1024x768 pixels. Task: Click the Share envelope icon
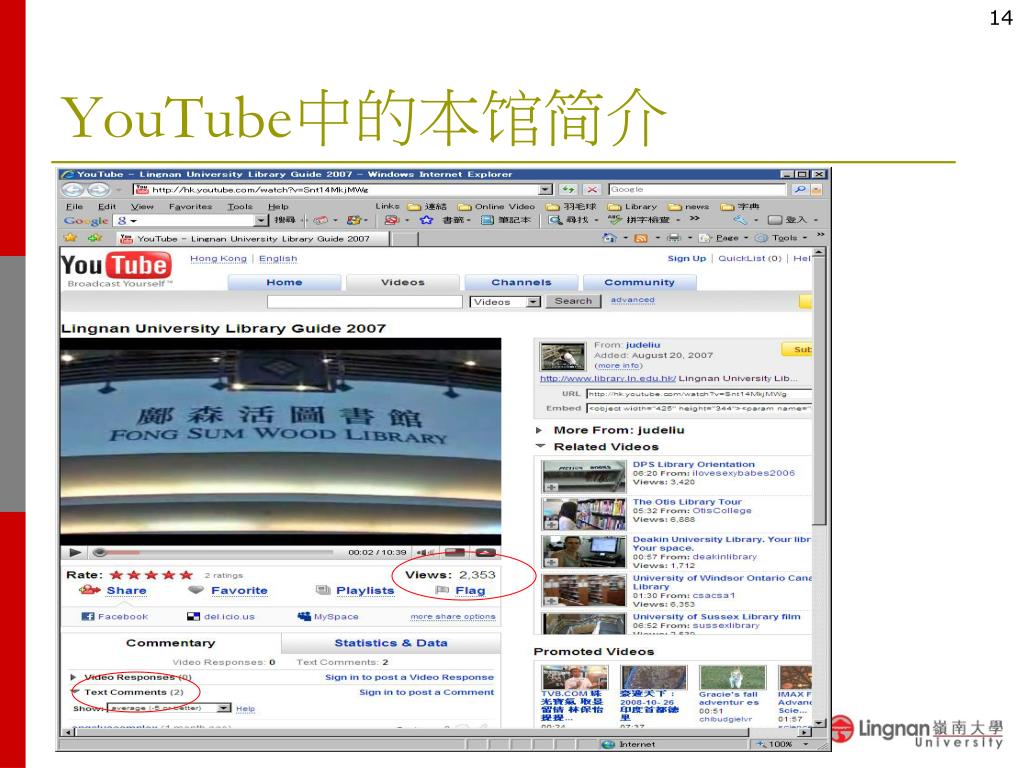(x=89, y=590)
